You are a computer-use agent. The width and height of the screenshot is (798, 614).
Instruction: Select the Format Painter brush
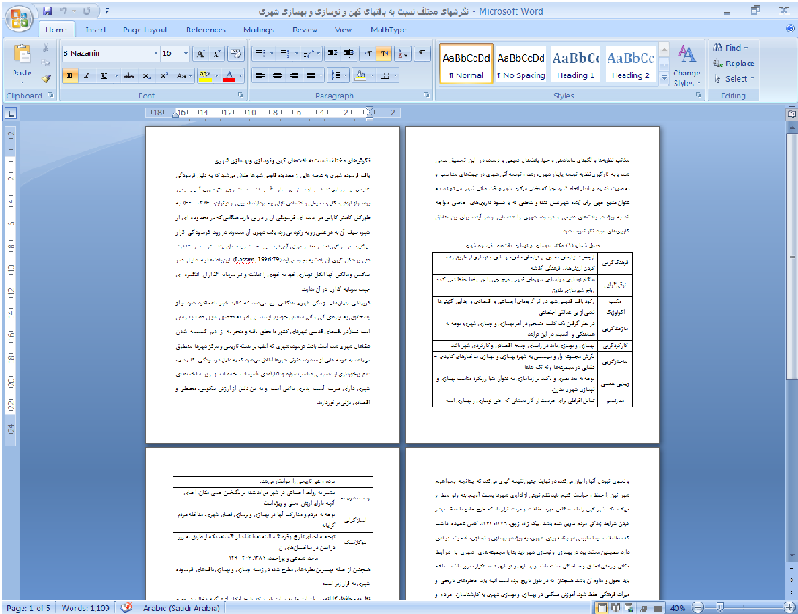tap(46, 78)
